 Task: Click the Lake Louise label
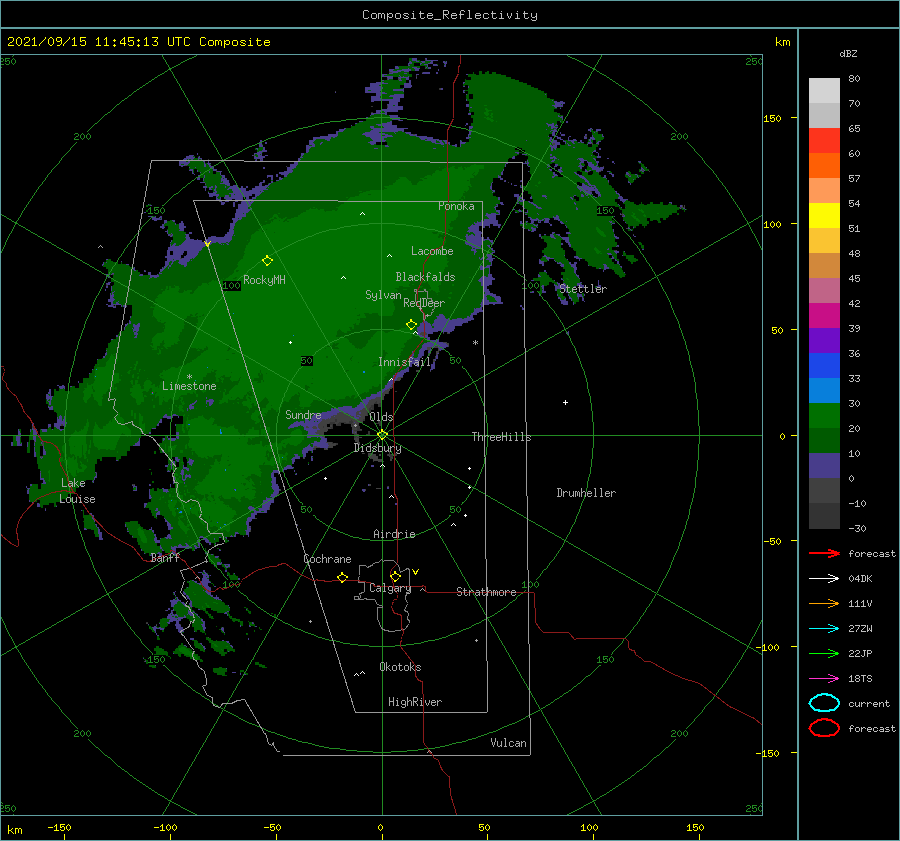tap(77, 491)
